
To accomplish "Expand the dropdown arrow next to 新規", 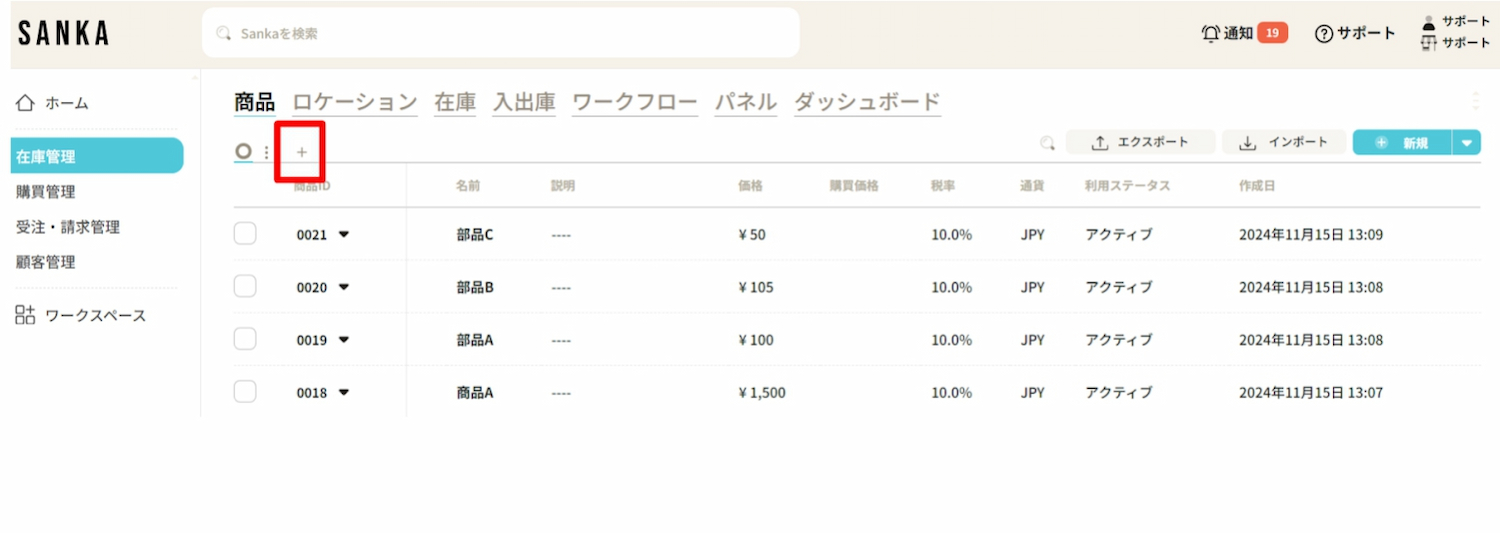I will 1467,143.
